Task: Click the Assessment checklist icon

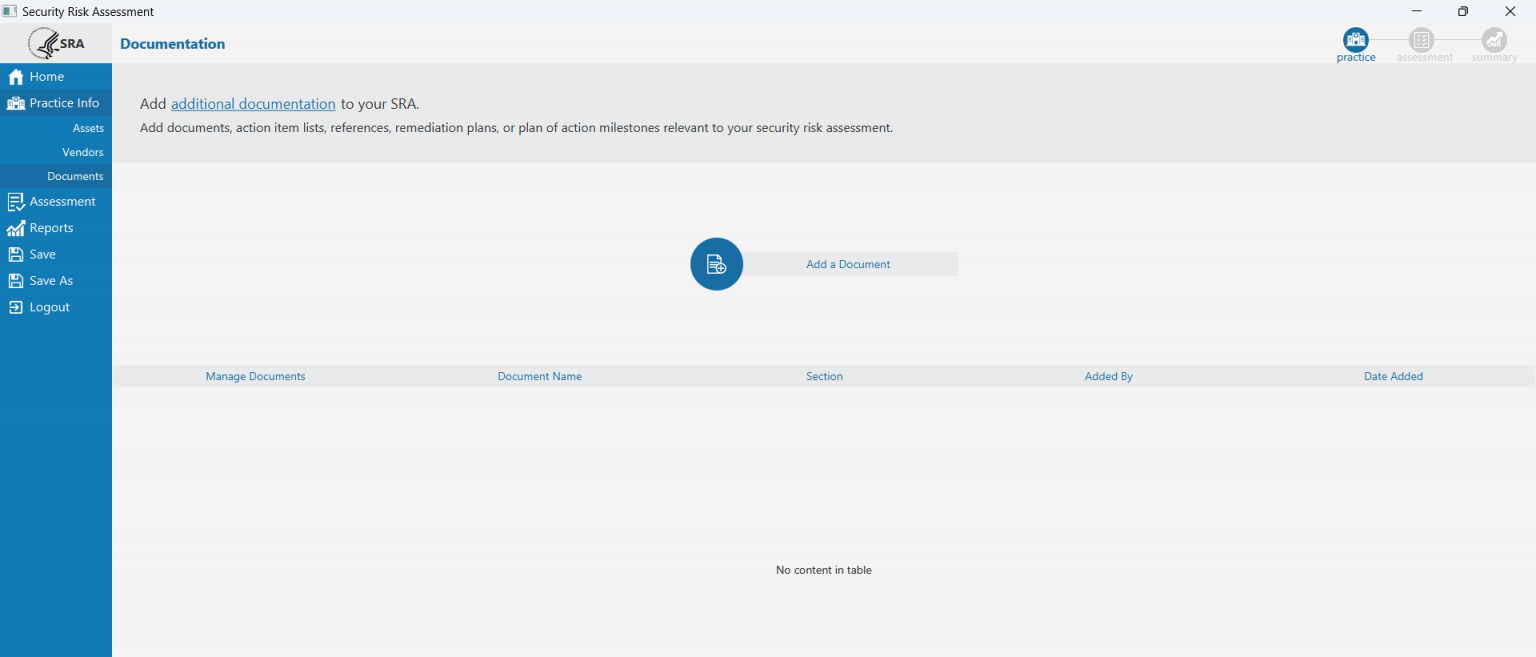Action: [14, 201]
